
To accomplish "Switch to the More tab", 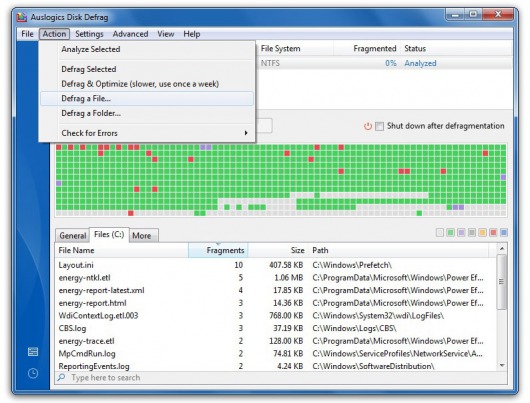I will pos(142,235).
